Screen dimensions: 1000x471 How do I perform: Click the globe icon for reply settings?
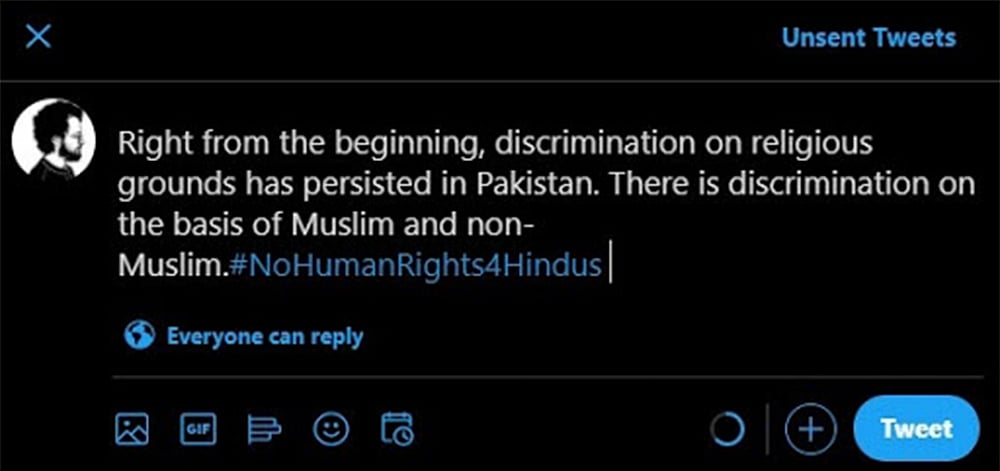pyautogui.click(x=140, y=336)
